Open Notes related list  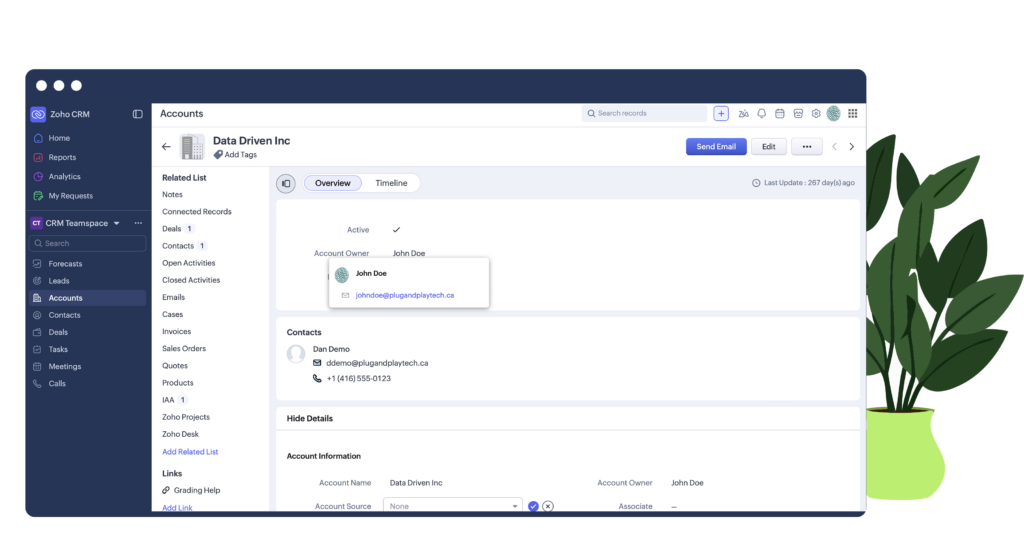pos(172,195)
